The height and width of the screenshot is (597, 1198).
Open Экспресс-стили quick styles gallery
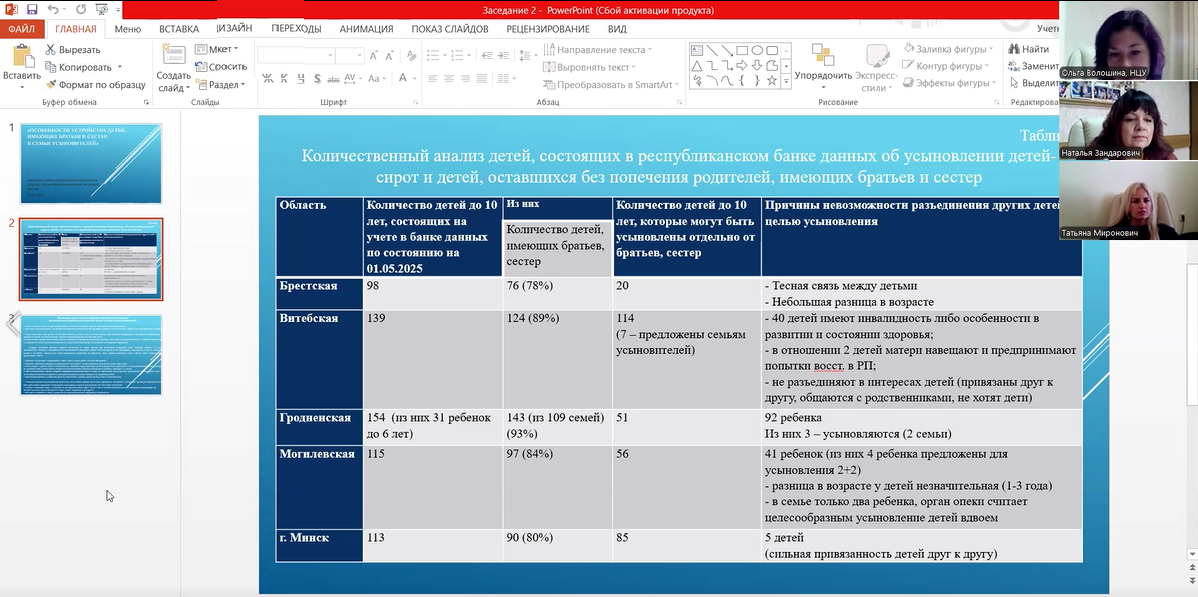pyautogui.click(x=876, y=67)
